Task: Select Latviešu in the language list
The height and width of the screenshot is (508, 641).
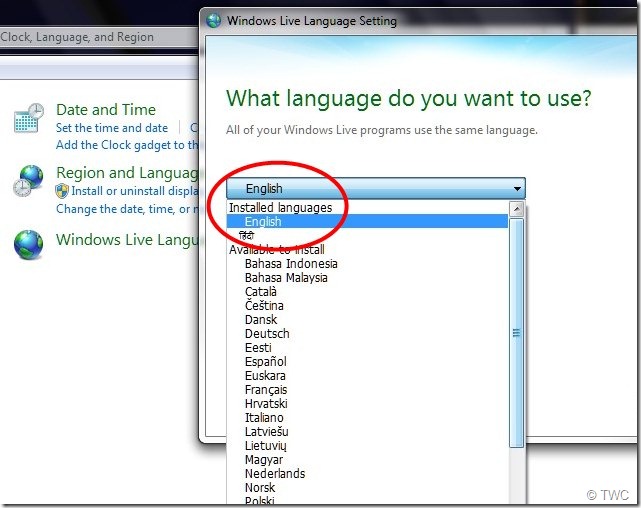Action: coord(368,432)
